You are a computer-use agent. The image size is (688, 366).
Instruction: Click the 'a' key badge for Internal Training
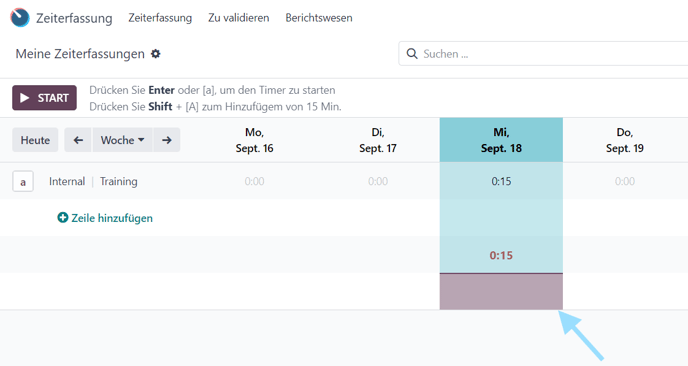pyautogui.click(x=23, y=181)
